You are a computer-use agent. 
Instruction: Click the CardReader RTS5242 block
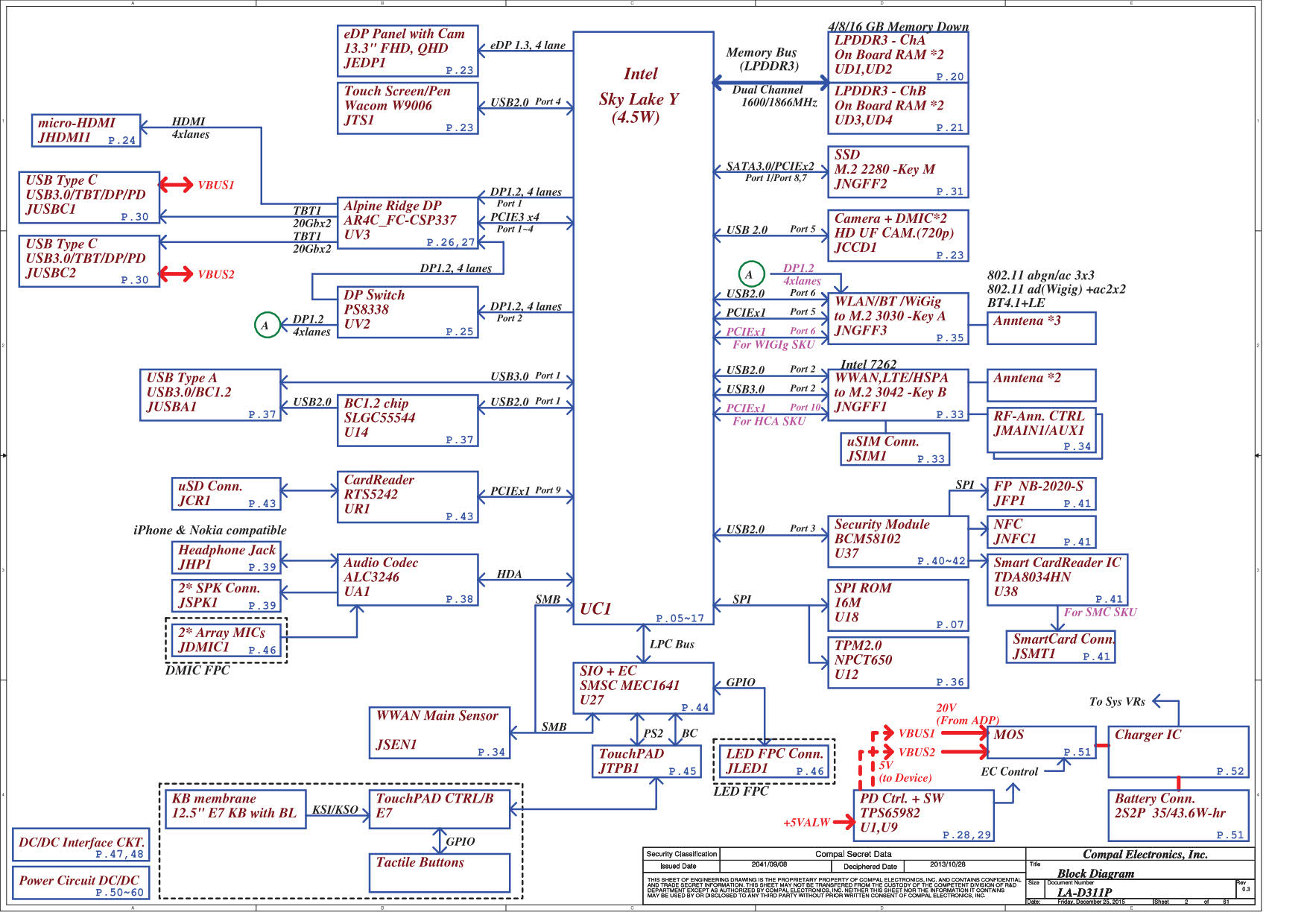click(x=408, y=497)
